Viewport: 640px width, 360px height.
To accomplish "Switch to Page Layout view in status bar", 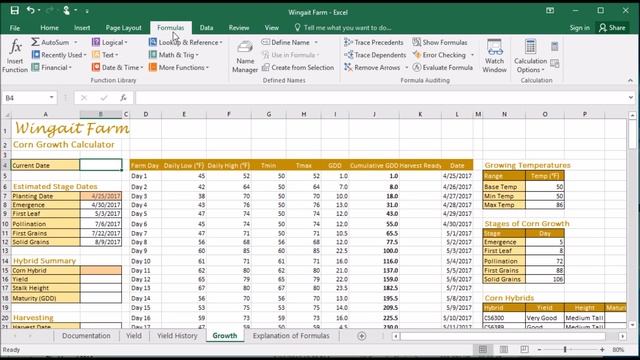I will (x=504, y=349).
